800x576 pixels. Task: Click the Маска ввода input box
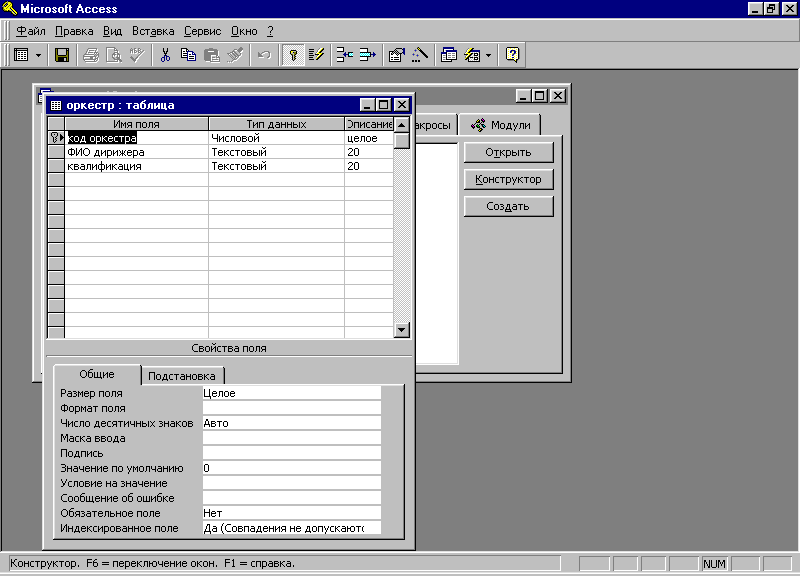(x=292, y=438)
